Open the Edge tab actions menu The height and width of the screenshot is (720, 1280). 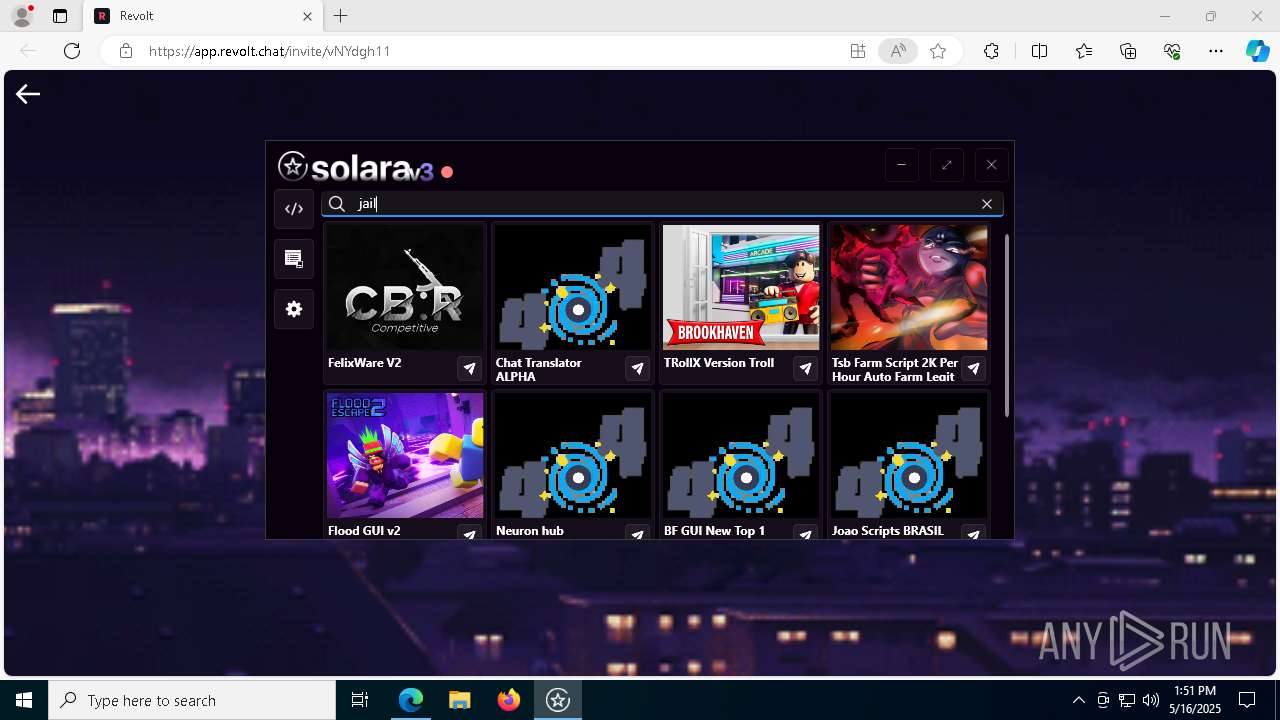60,16
